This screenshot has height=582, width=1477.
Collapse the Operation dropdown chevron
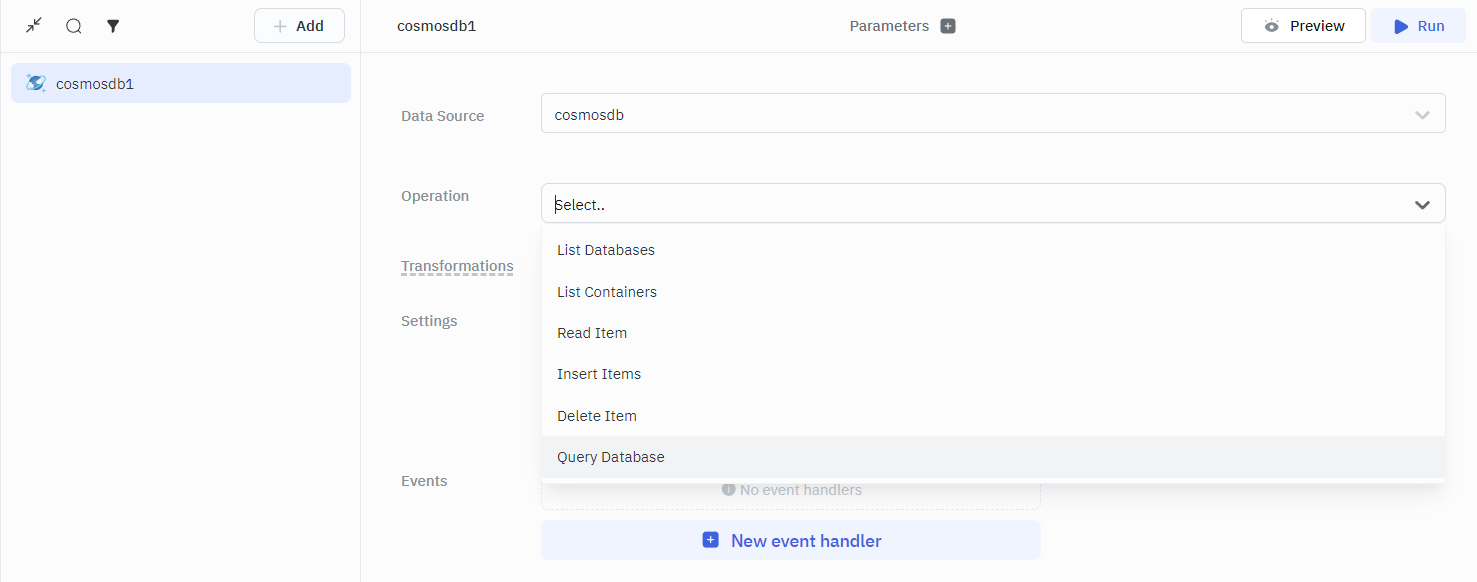[x=1422, y=204]
